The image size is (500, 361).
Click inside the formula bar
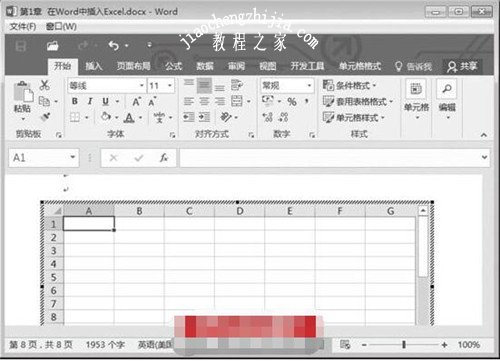(x=330, y=158)
